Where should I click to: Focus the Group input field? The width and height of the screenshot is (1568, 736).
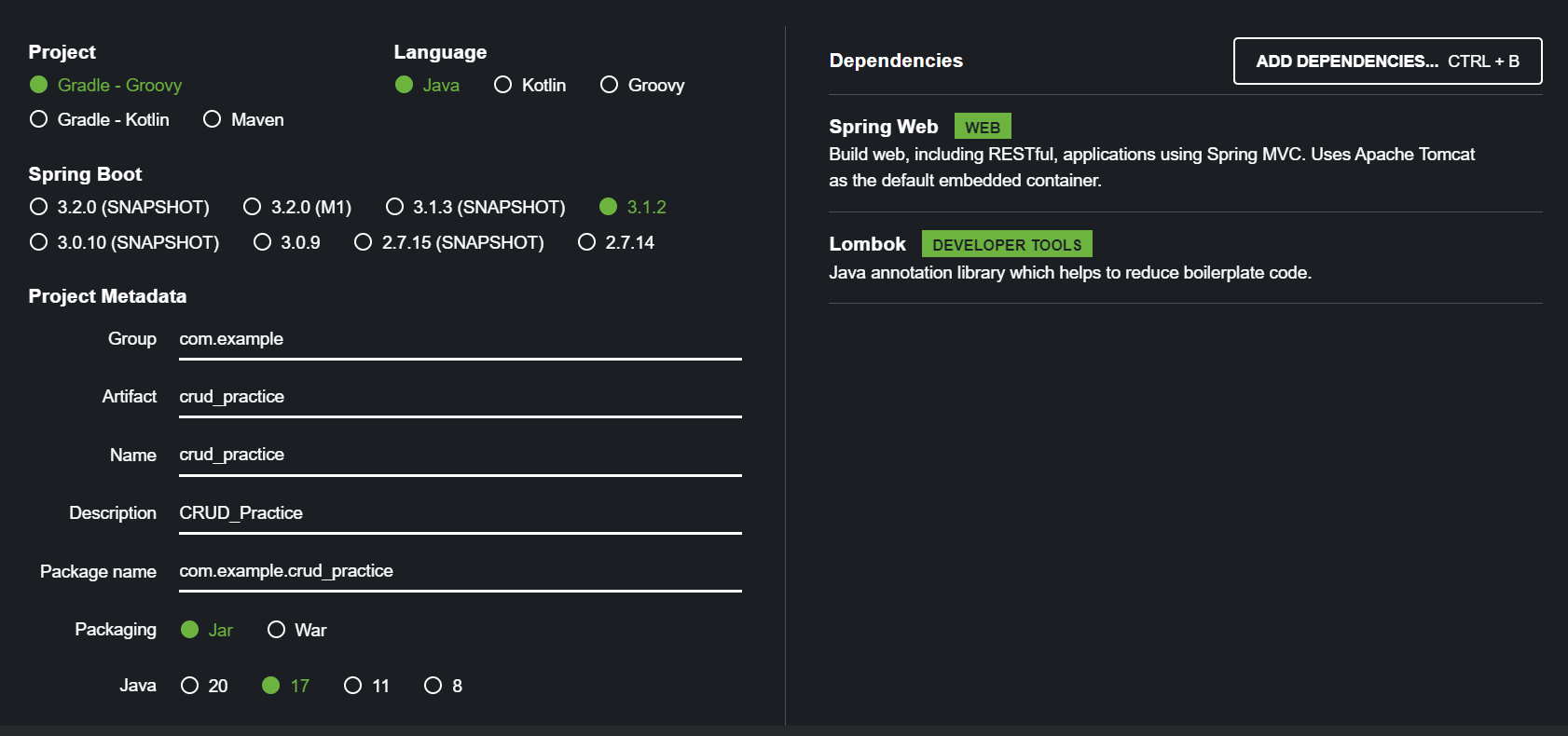coord(461,339)
